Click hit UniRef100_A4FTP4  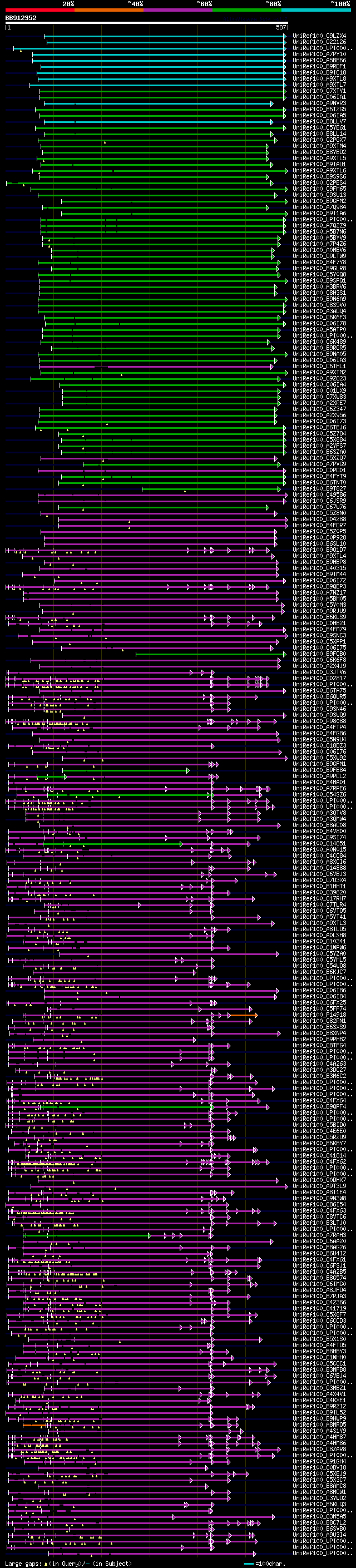tap(319, 728)
